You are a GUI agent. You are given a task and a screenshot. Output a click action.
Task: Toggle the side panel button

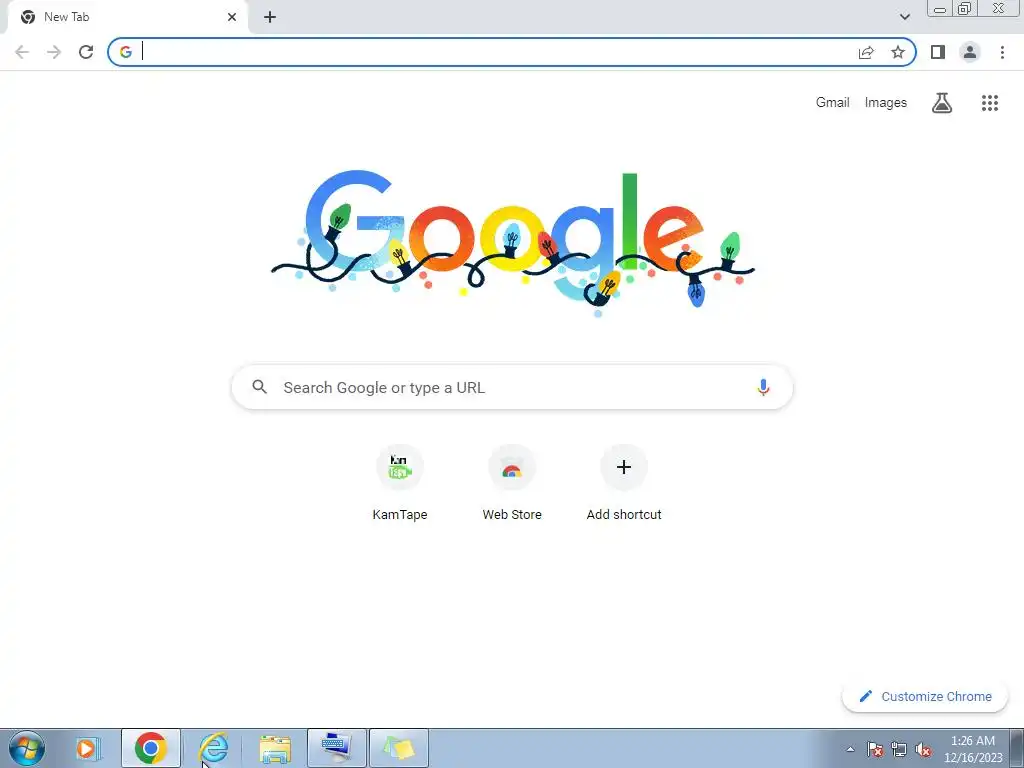click(x=938, y=52)
